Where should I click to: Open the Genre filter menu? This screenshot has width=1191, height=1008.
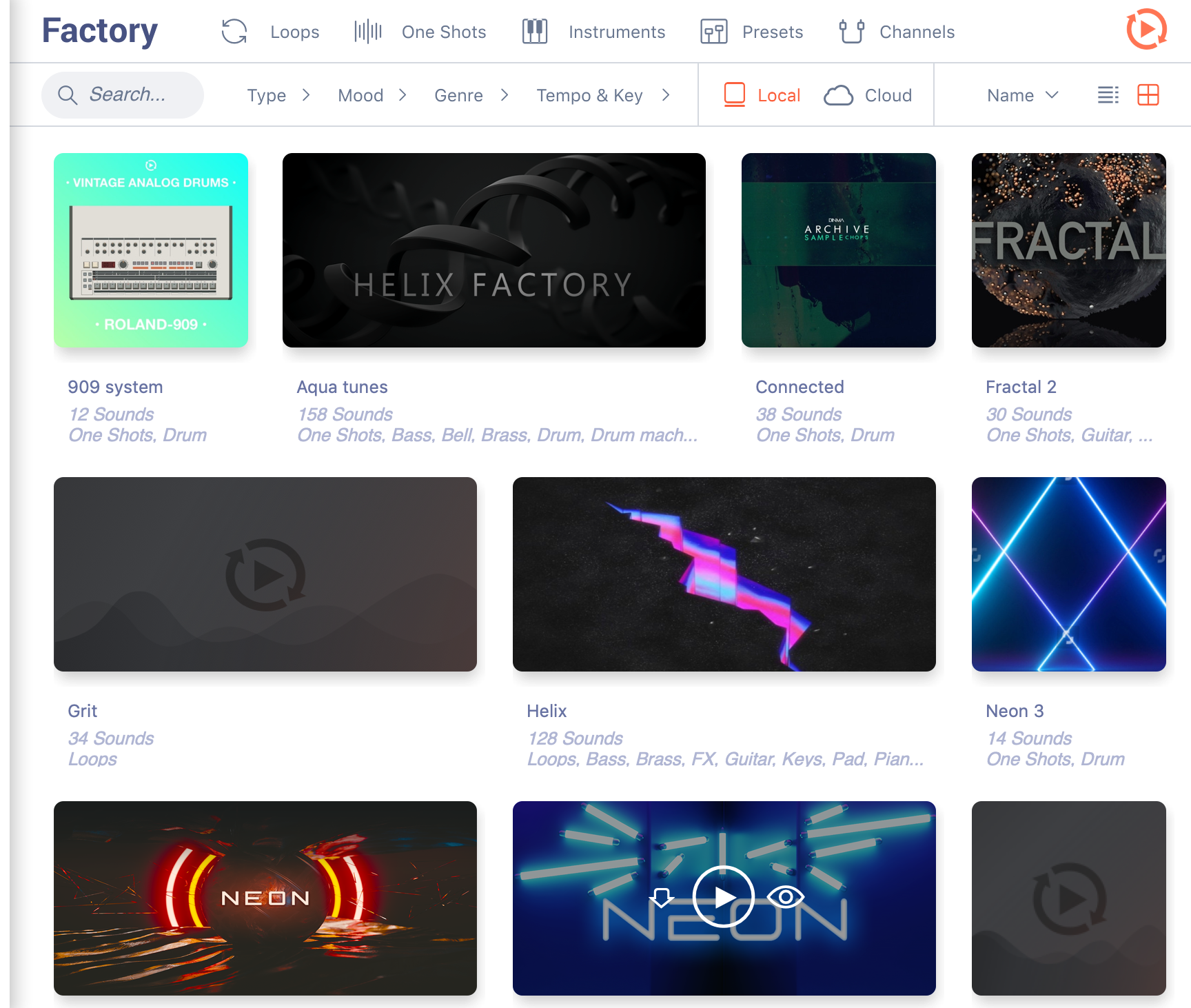[472, 95]
